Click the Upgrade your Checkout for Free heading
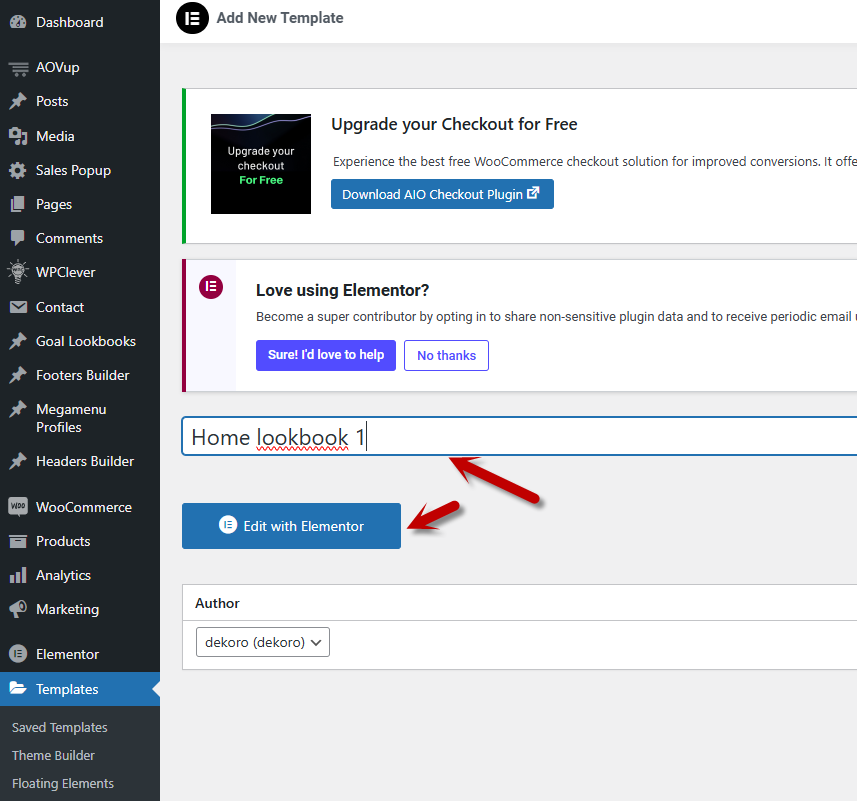 tap(454, 125)
